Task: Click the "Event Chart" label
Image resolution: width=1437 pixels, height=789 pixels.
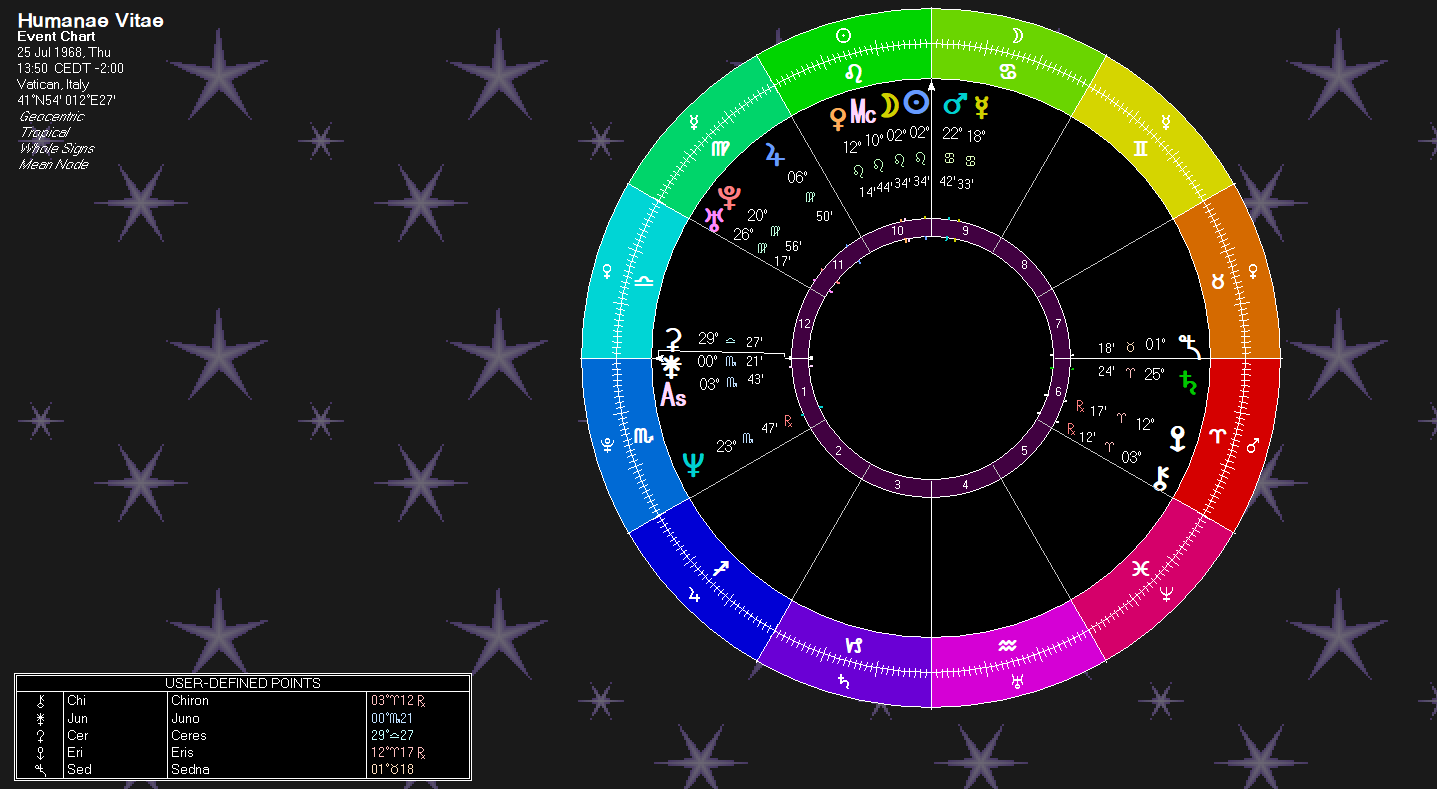Action: pyautogui.click(x=56, y=37)
